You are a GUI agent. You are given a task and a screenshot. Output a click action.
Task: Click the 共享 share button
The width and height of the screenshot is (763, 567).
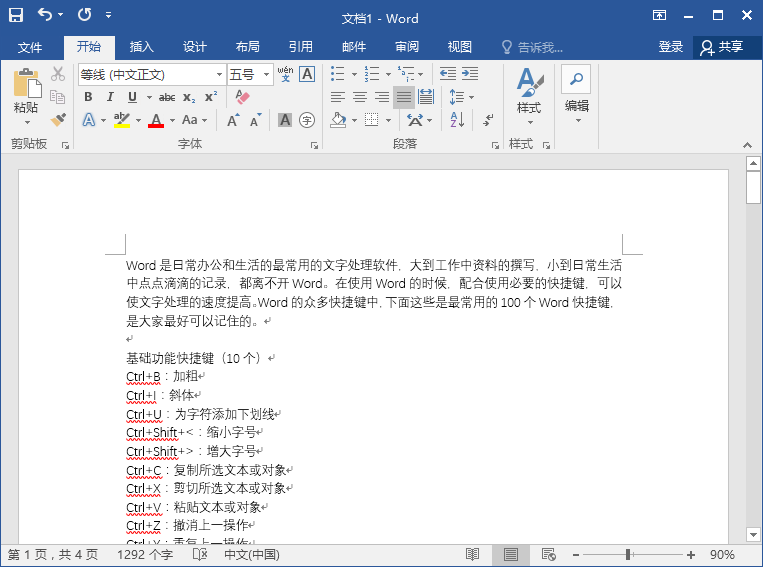(722, 47)
